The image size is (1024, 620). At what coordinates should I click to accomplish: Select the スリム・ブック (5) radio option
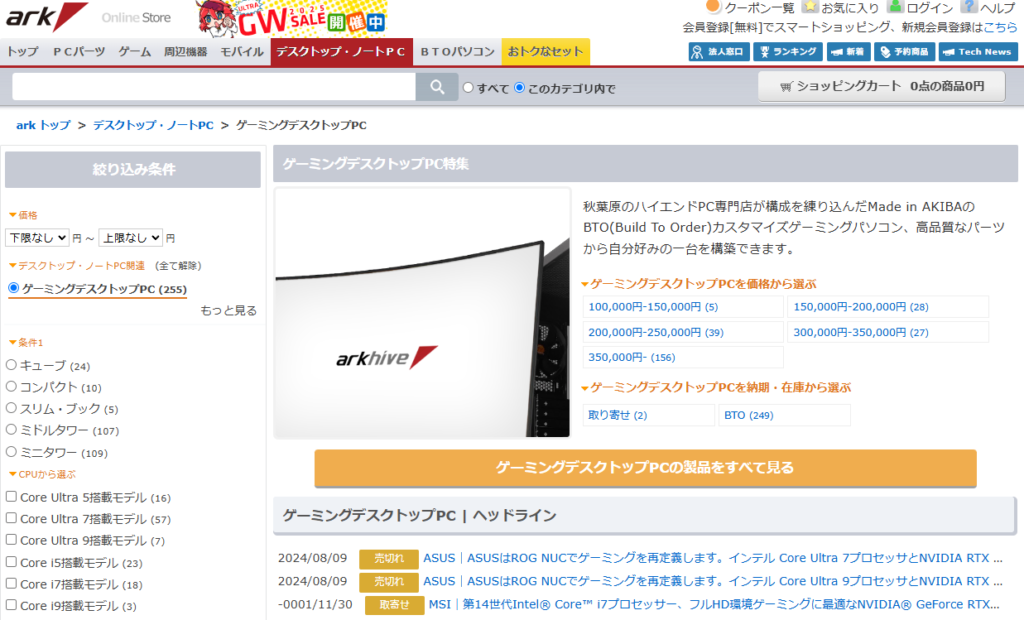click(x=11, y=408)
